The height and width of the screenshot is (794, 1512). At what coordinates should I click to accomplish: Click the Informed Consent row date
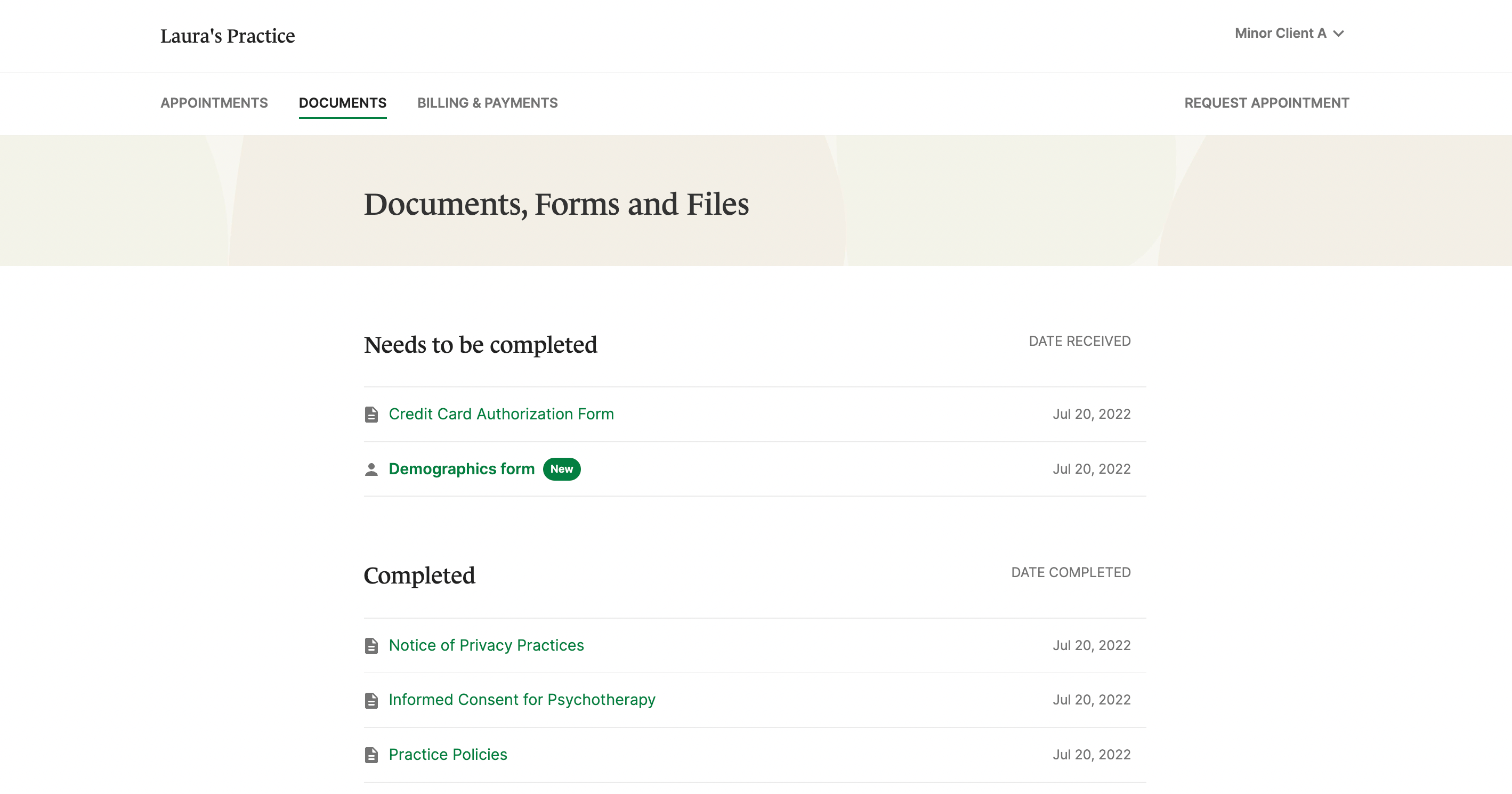(1091, 700)
